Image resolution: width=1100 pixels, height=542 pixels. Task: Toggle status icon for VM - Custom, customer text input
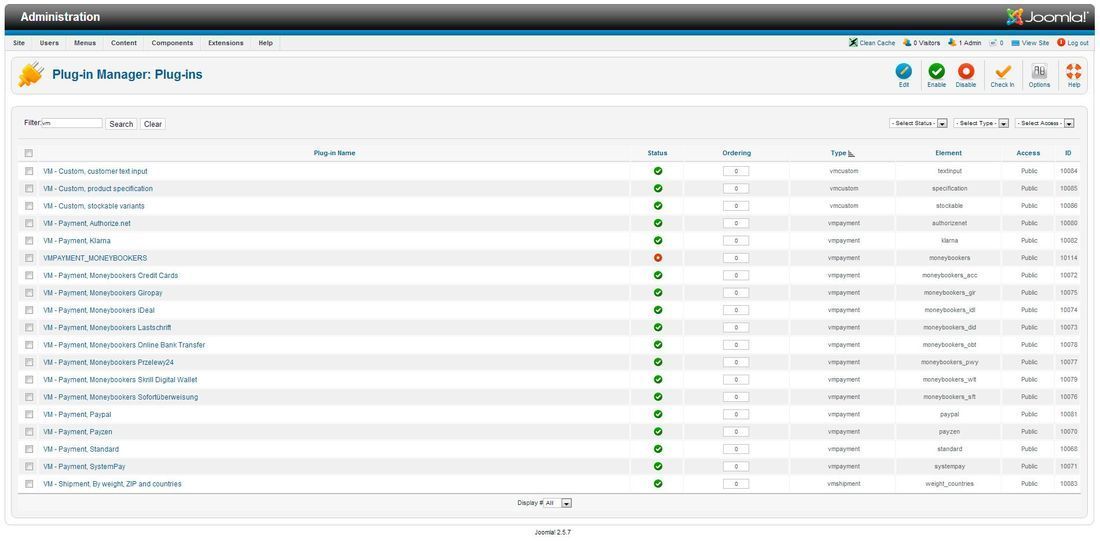coord(658,171)
